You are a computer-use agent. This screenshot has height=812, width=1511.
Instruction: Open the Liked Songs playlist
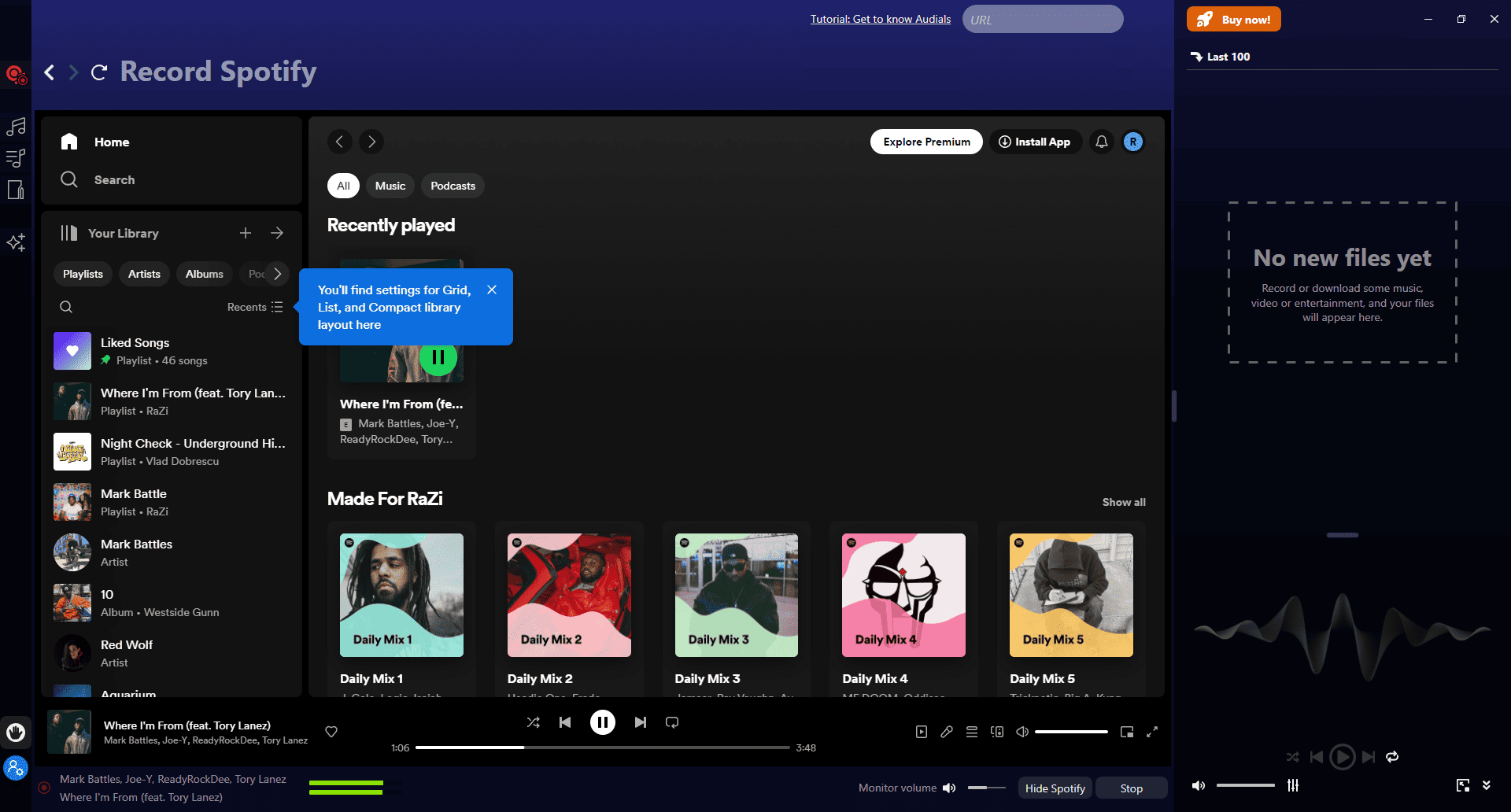click(172, 351)
